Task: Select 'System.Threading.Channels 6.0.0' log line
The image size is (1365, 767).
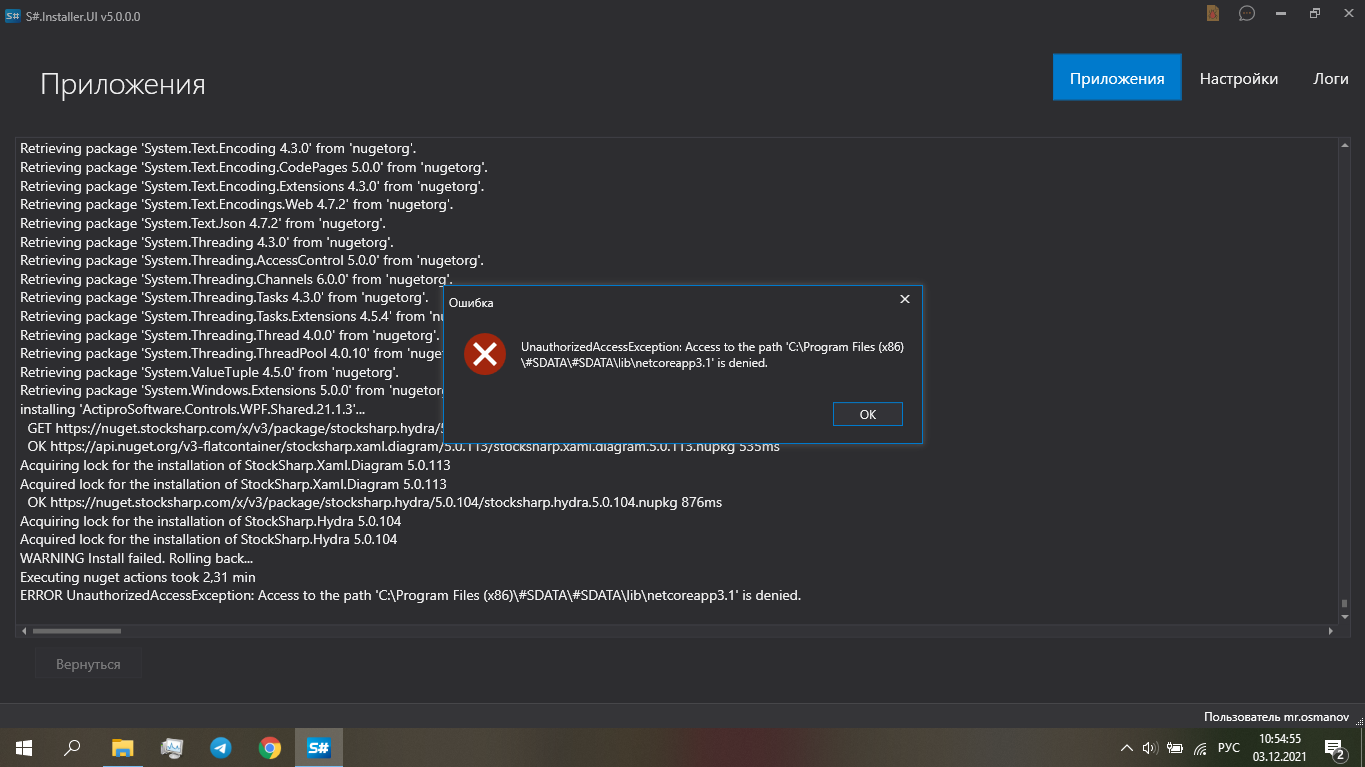Action: (x=236, y=279)
